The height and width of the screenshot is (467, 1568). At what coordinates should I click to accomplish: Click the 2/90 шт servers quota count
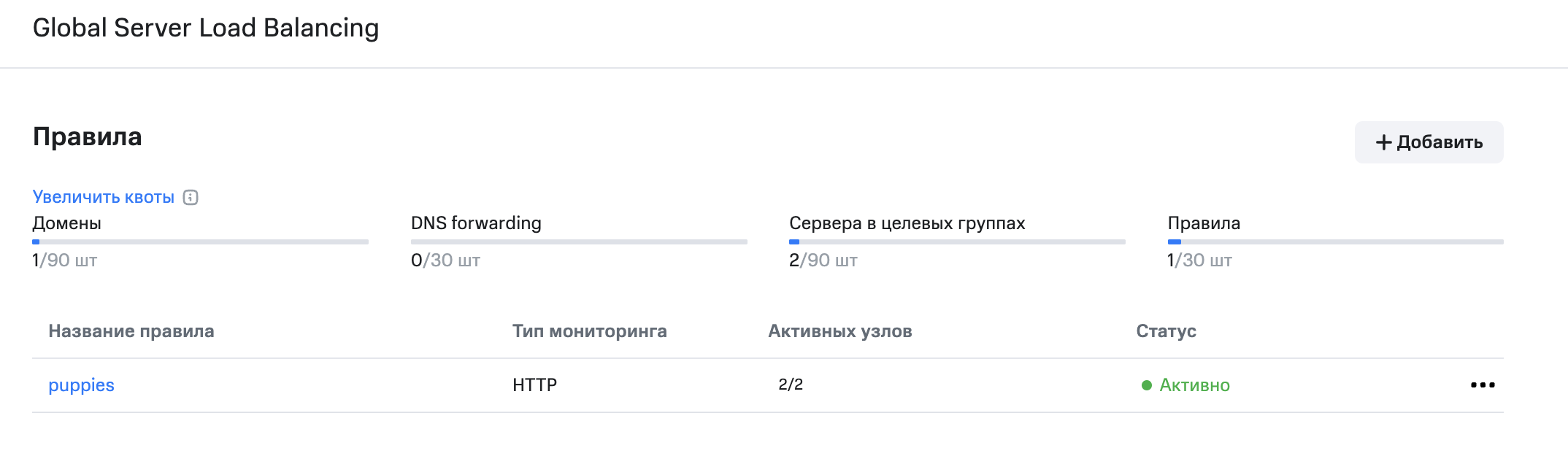(x=823, y=260)
